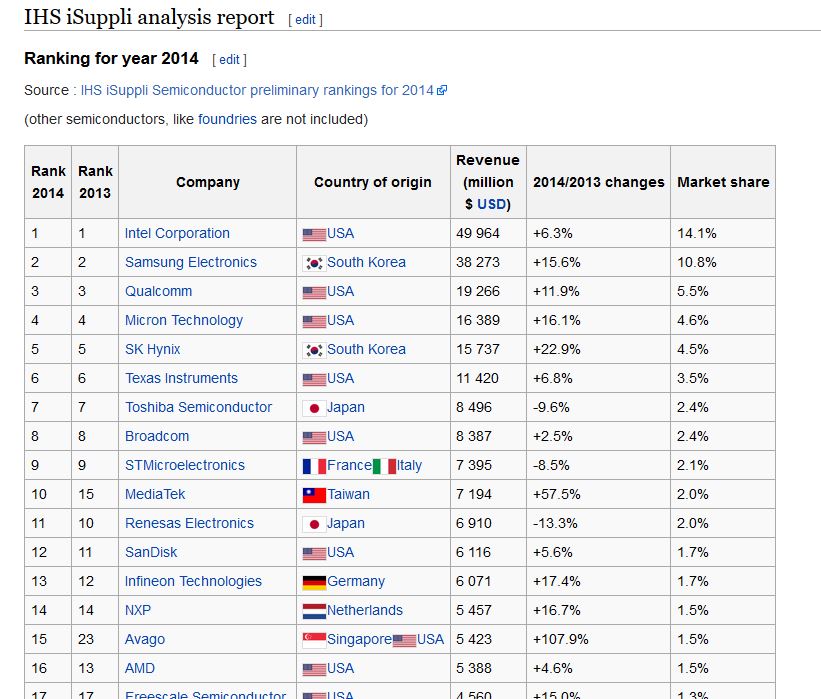Screen dimensions: 821x699
Task: Open the AMD link
Action: tap(140, 669)
